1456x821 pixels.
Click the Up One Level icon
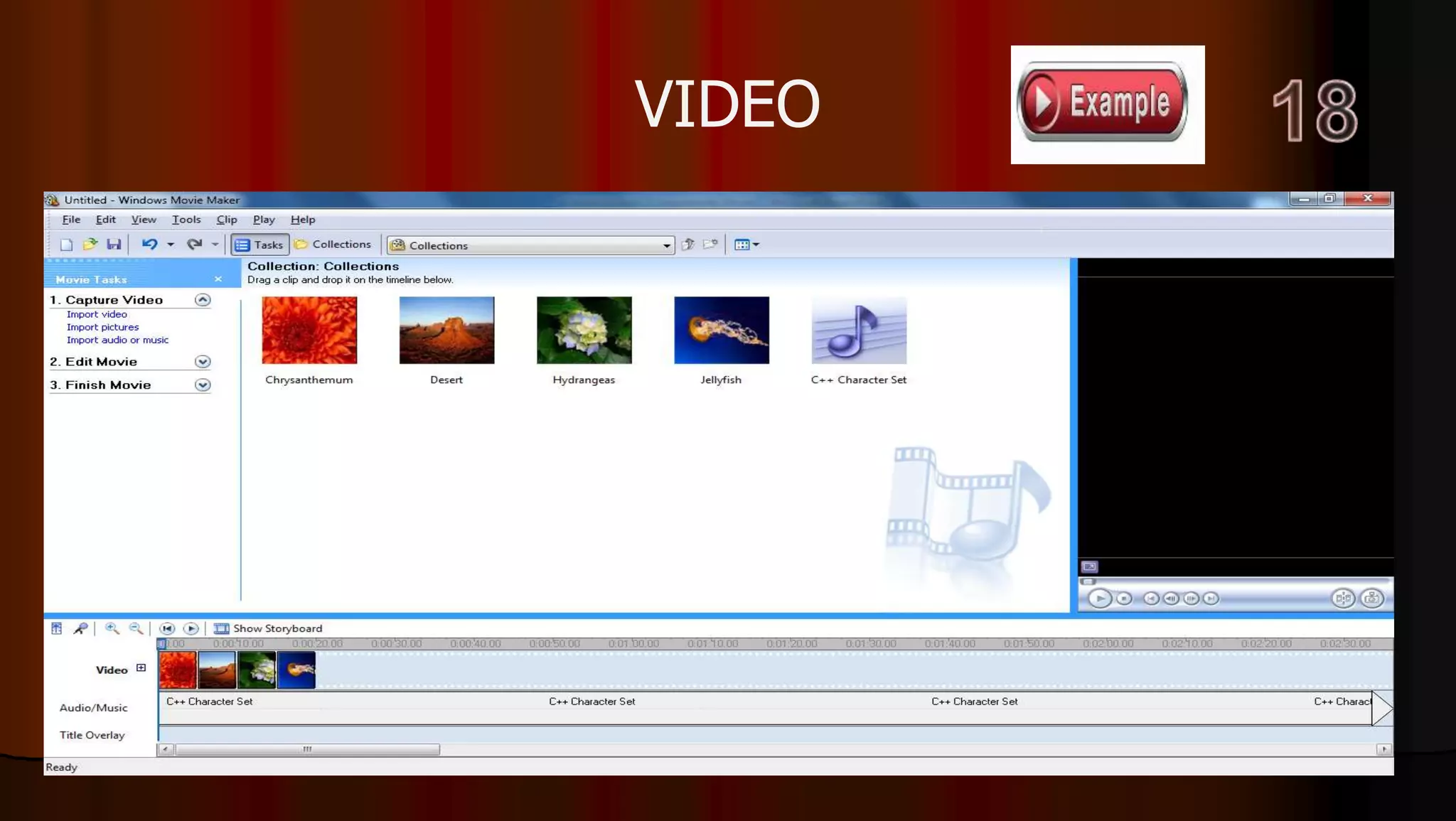[687, 245]
